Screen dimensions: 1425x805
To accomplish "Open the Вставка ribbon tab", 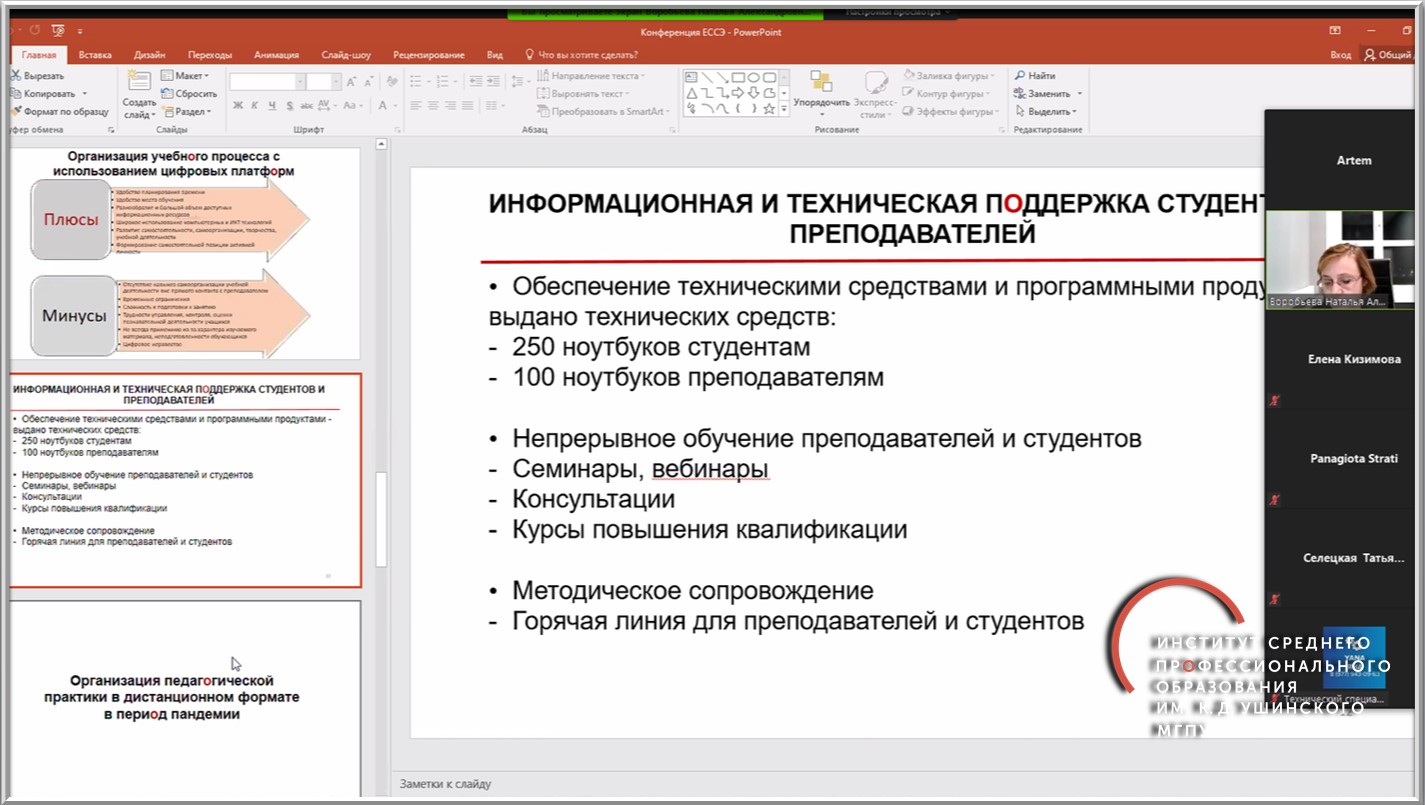I will click(x=95, y=55).
